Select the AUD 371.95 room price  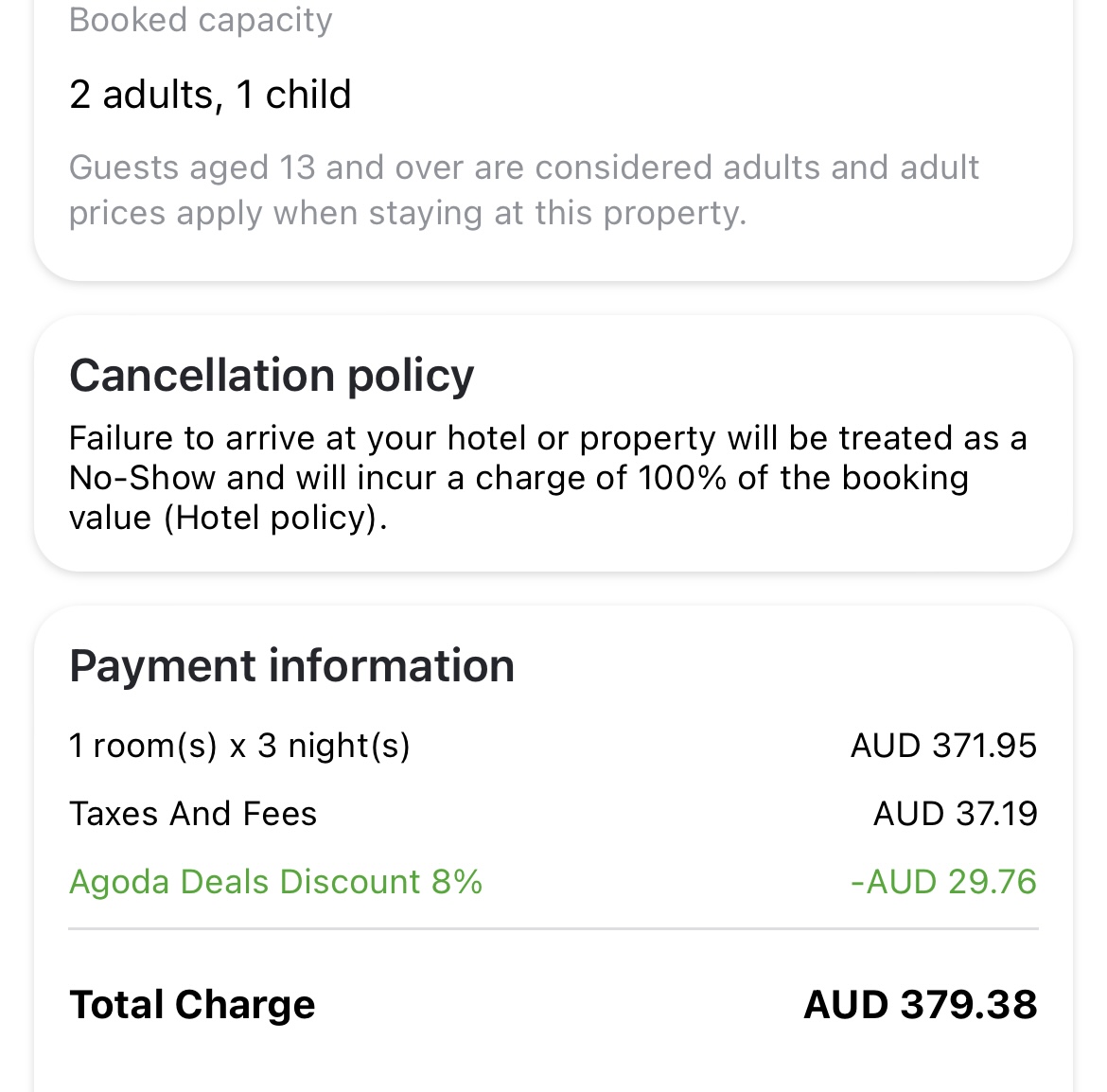pyautogui.click(x=944, y=746)
